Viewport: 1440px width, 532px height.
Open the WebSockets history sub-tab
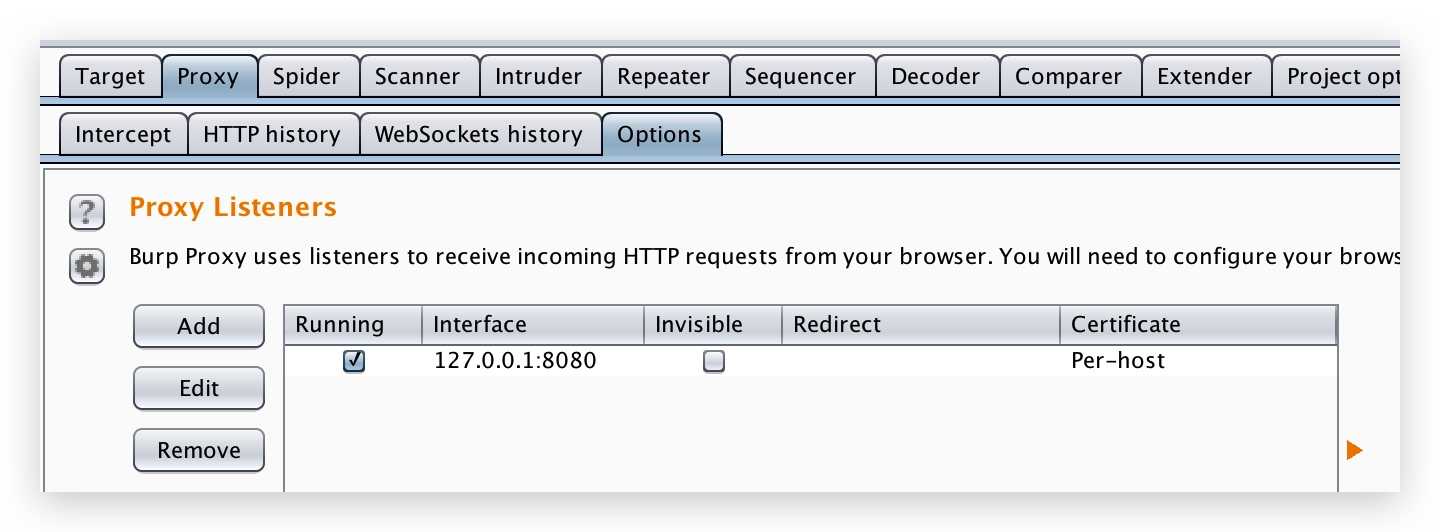[x=479, y=134]
